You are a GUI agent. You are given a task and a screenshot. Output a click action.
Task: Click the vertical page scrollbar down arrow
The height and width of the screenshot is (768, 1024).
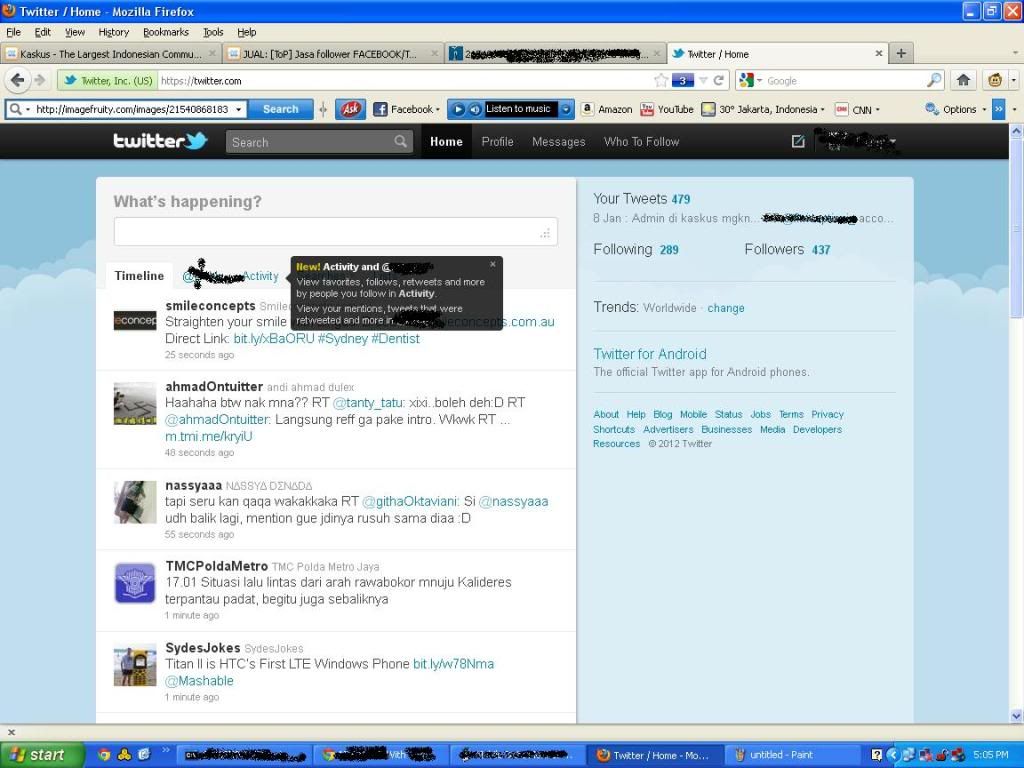[x=1016, y=716]
